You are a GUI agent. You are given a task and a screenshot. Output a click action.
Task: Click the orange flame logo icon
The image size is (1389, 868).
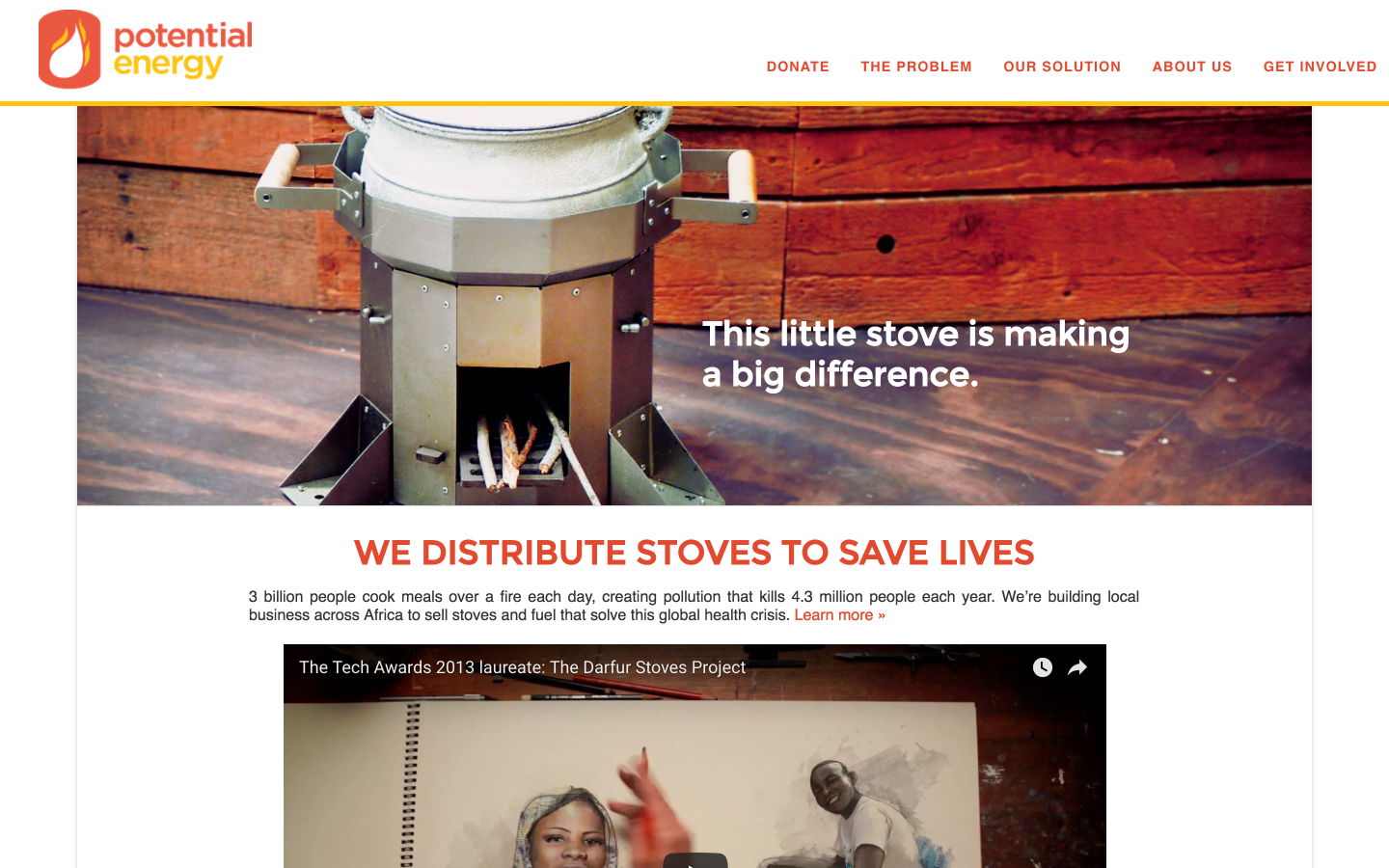click(69, 49)
